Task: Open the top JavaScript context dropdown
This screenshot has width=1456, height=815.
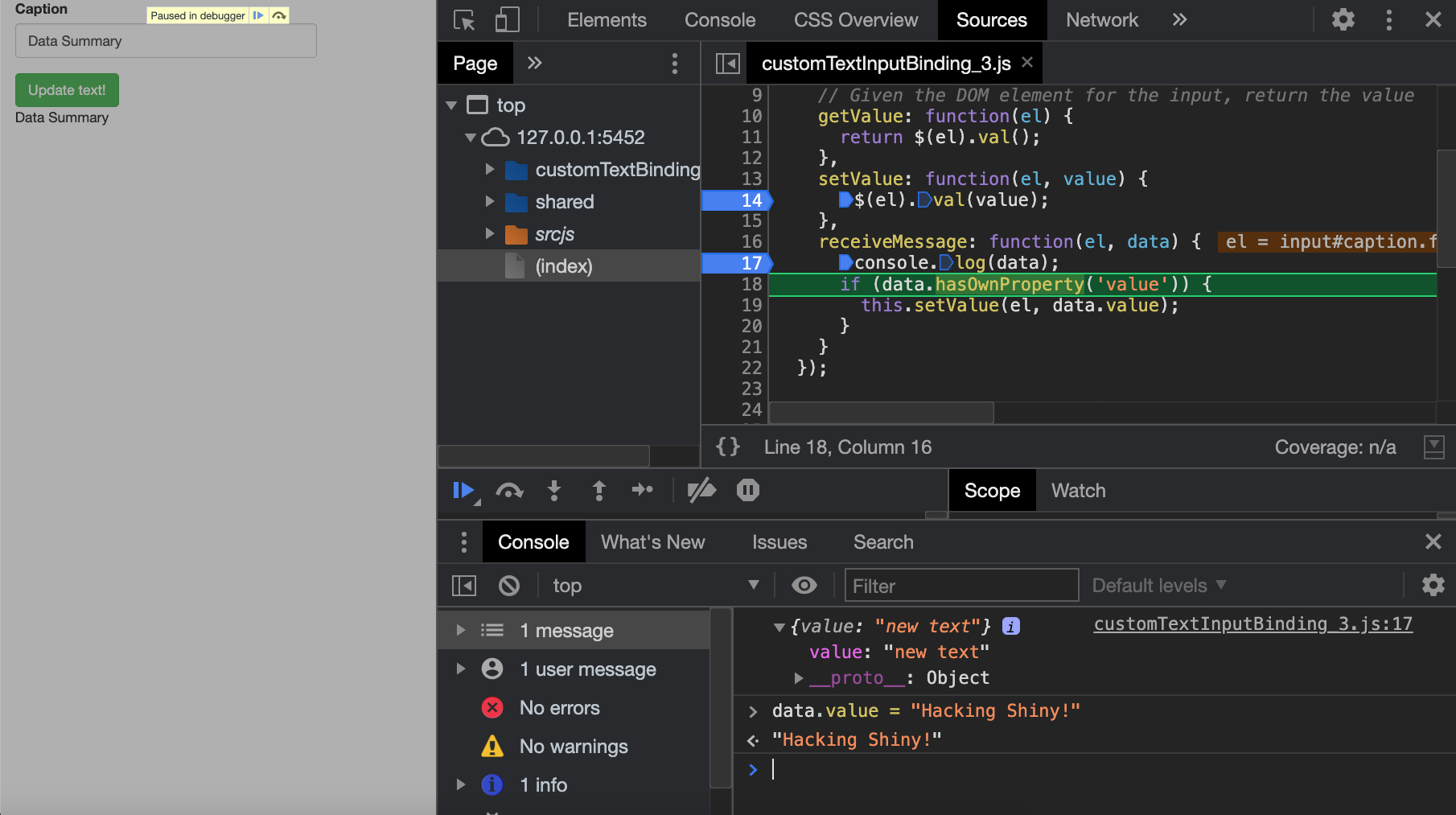Action: 655,586
